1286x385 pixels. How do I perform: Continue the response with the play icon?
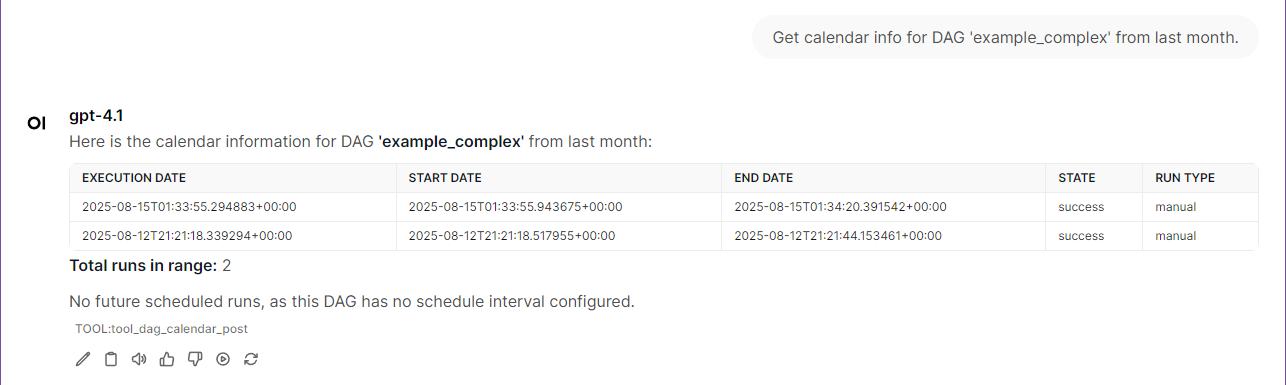(x=223, y=359)
